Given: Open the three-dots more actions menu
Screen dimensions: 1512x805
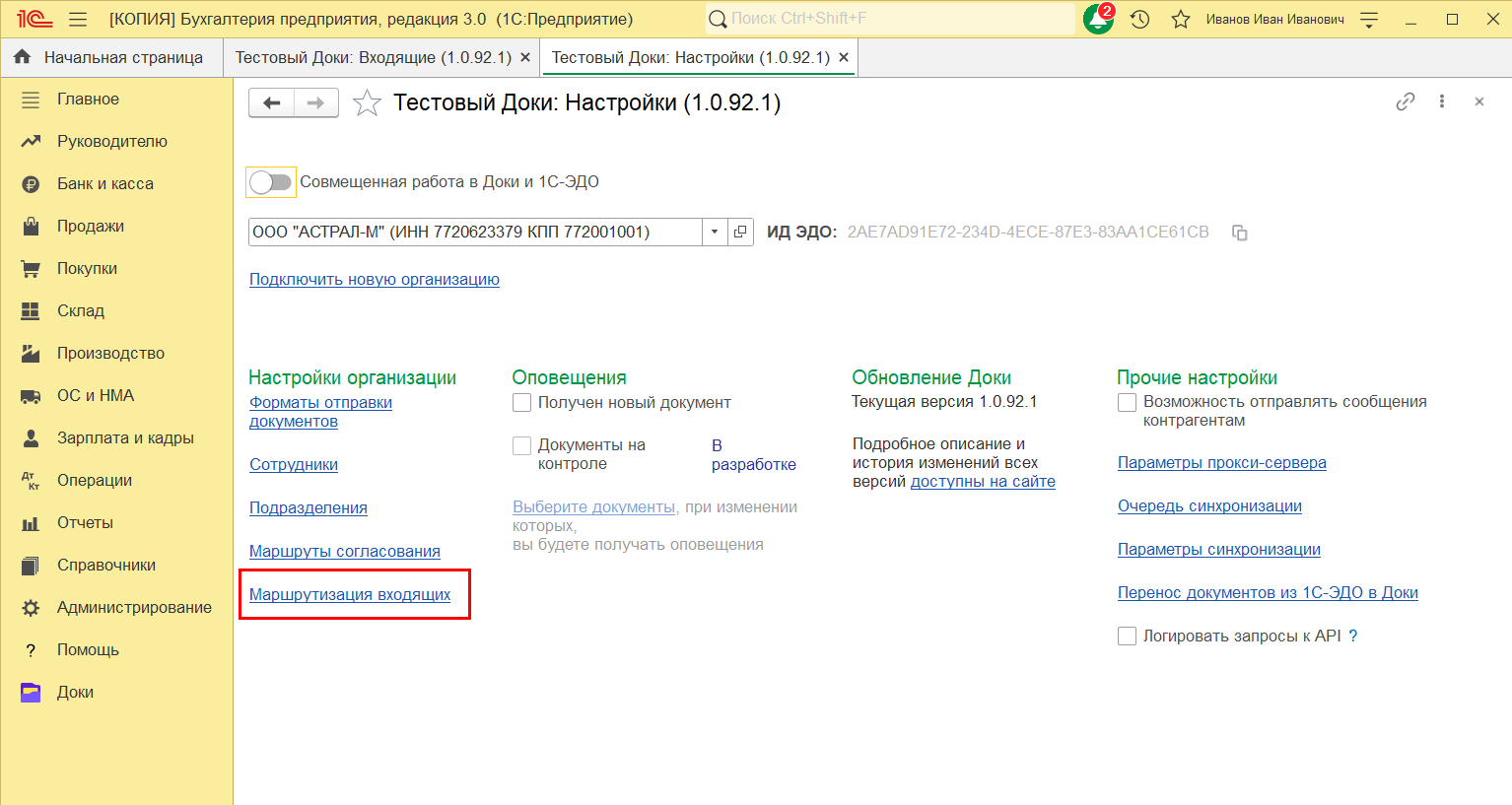Looking at the screenshot, I should [1442, 101].
